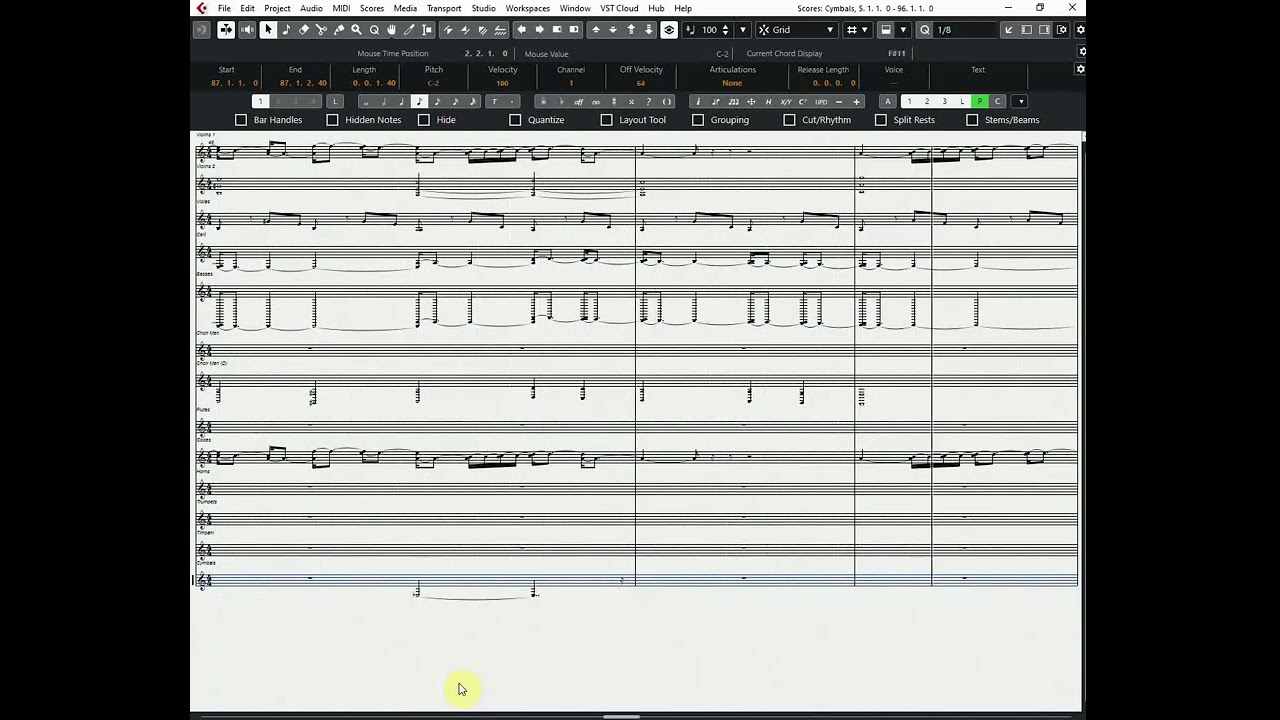This screenshot has height=720, width=1280.
Task: Open the insert velocity dropdown arrow
Action: tap(743, 30)
